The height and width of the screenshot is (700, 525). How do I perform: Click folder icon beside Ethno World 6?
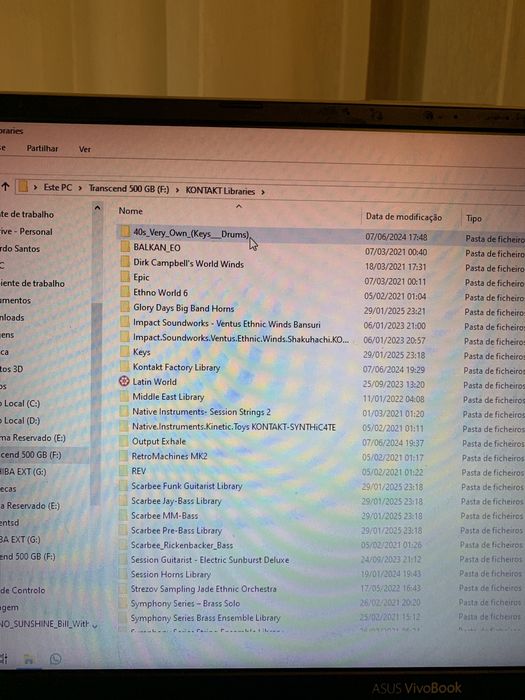(125, 292)
